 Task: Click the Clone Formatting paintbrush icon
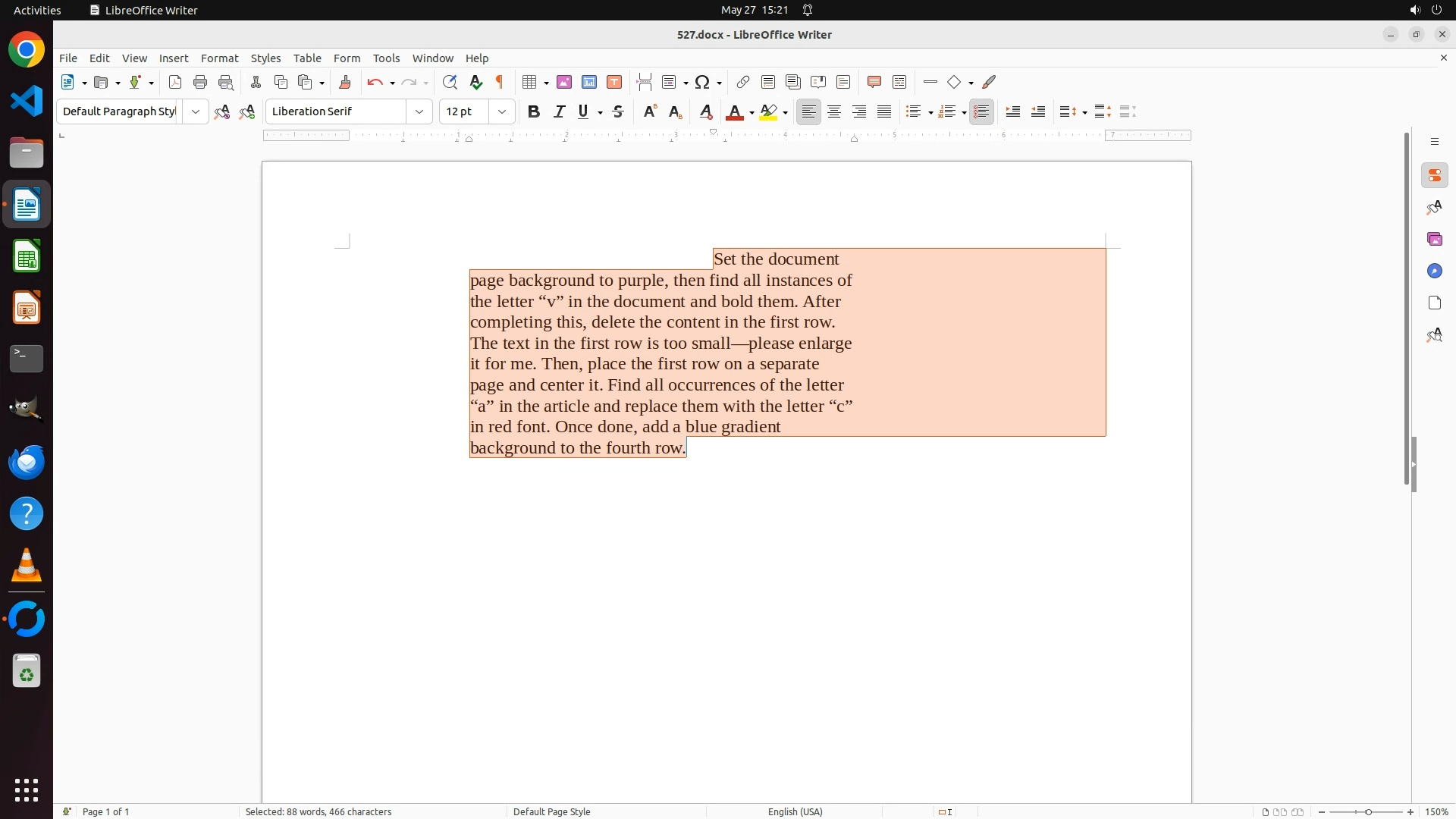(345, 82)
